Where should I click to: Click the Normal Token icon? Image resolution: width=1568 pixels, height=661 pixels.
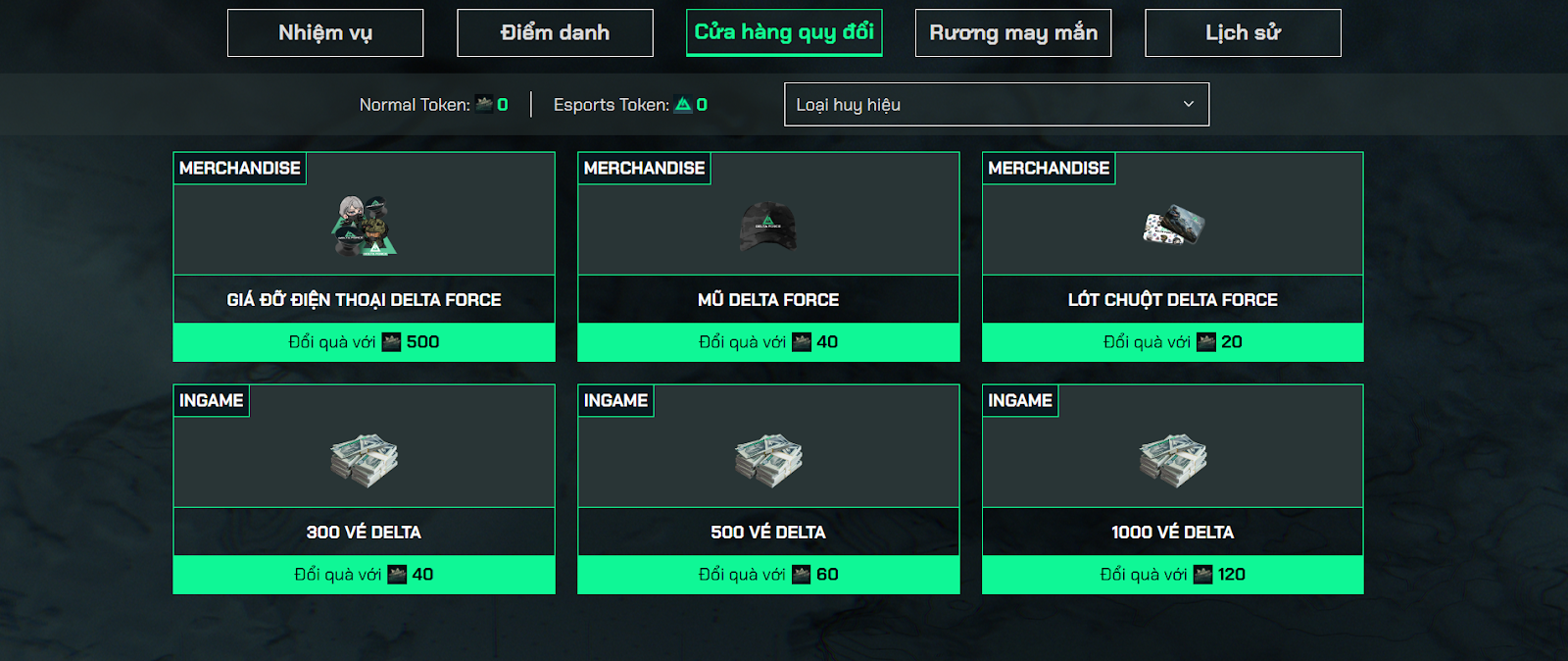(484, 104)
